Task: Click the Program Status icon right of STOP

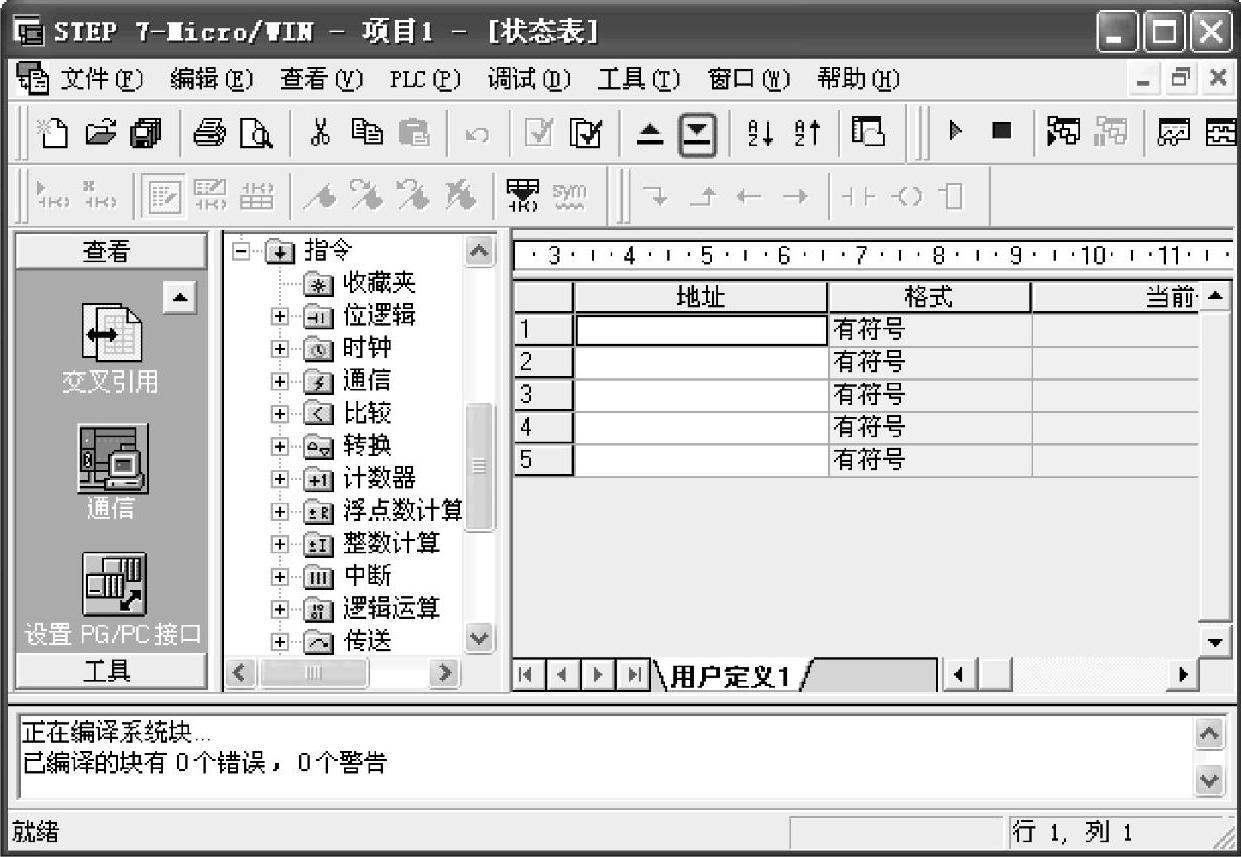Action: point(1063,131)
